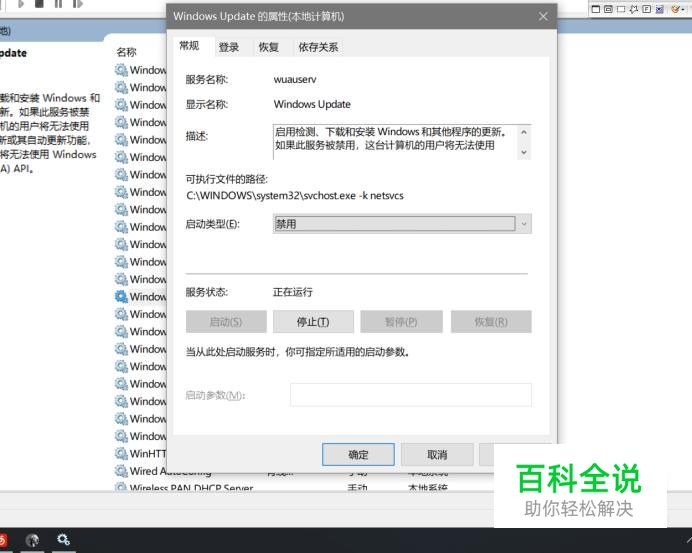
Task: Cancel the dialog with 取消 button
Action: (437, 455)
